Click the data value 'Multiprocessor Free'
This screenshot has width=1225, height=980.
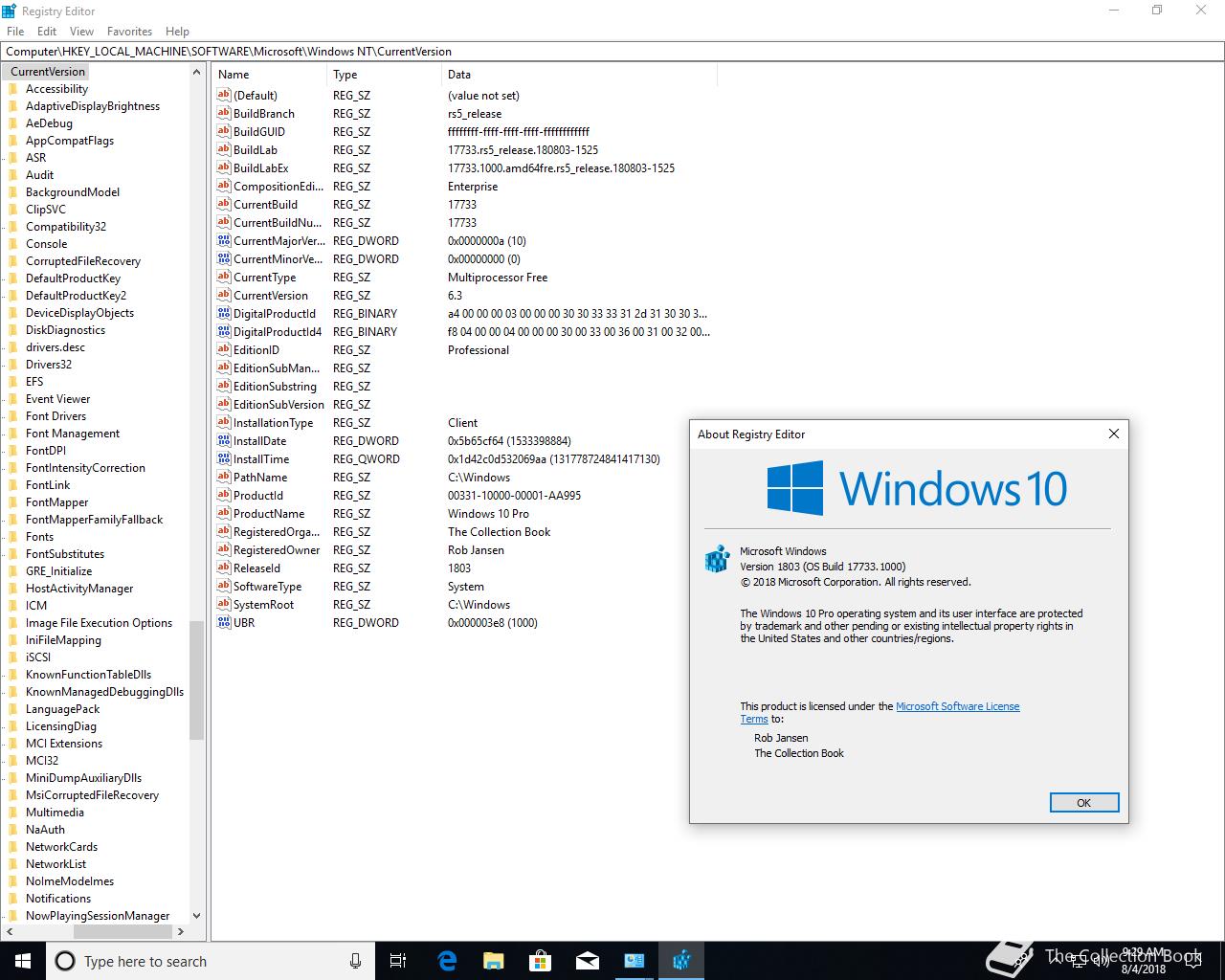pyautogui.click(x=498, y=277)
